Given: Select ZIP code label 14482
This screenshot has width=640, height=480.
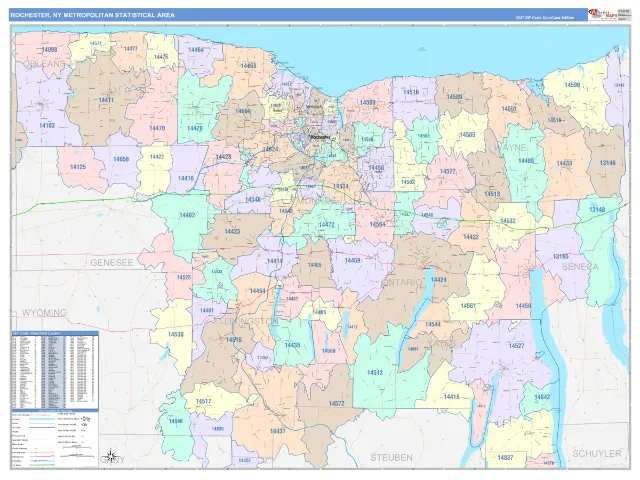Looking at the screenshot, I should point(187,215).
